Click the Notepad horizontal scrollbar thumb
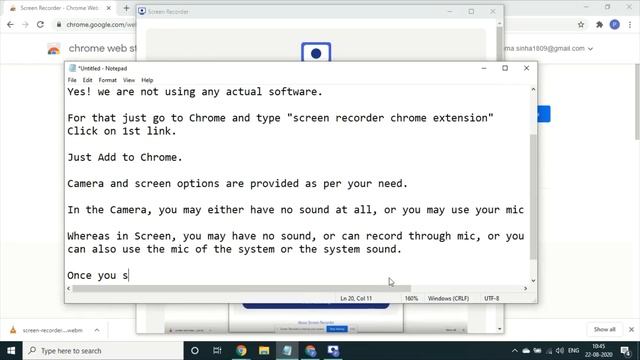Screen dimensions: 640x360 (x=242, y=288)
